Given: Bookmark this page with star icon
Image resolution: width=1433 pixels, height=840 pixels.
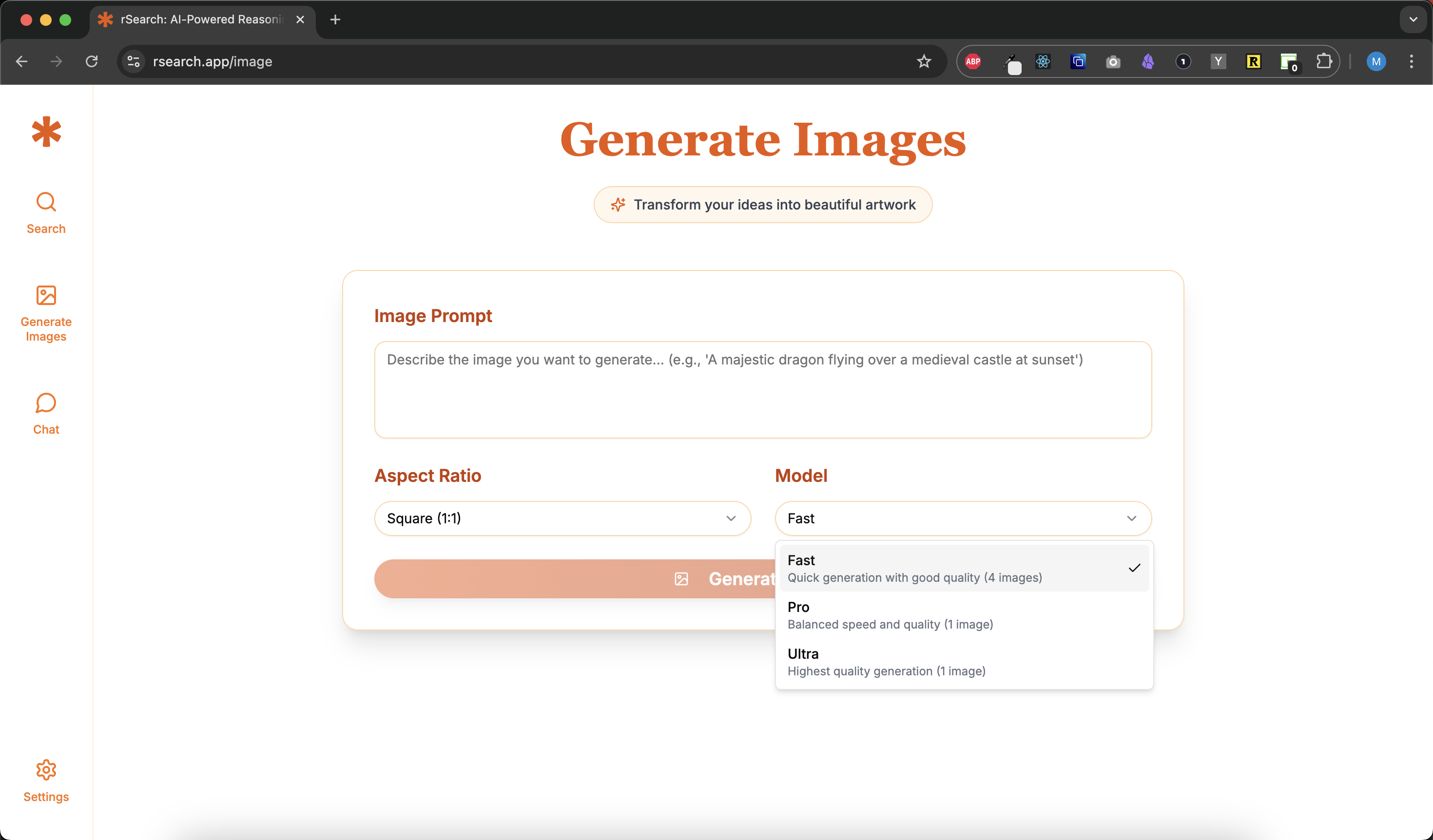Looking at the screenshot, I should point(924,61).
